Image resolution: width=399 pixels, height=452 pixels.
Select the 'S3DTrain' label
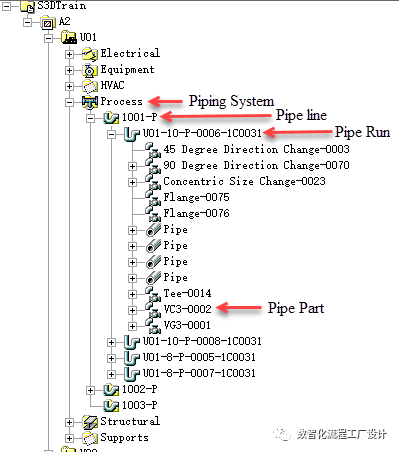[61, 6]
